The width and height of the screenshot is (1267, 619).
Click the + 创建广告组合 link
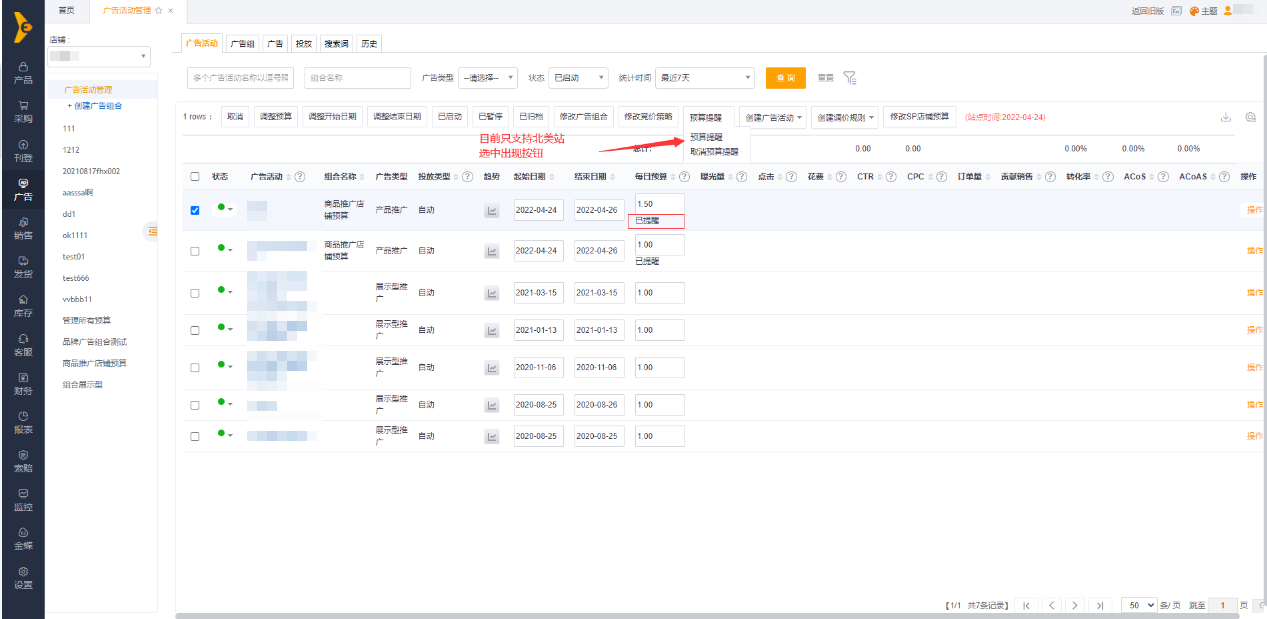[94, 105]
